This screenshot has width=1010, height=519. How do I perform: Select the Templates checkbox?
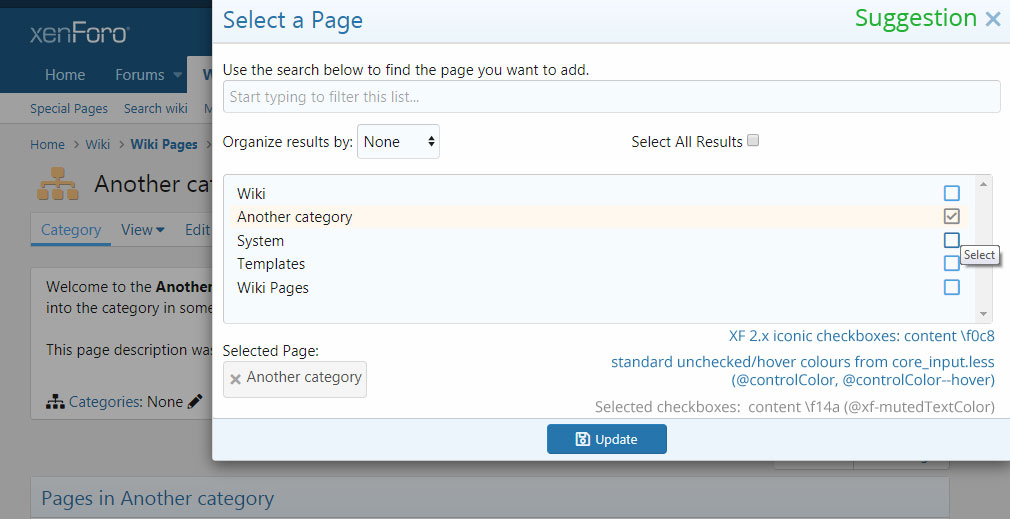pos(951,264)
